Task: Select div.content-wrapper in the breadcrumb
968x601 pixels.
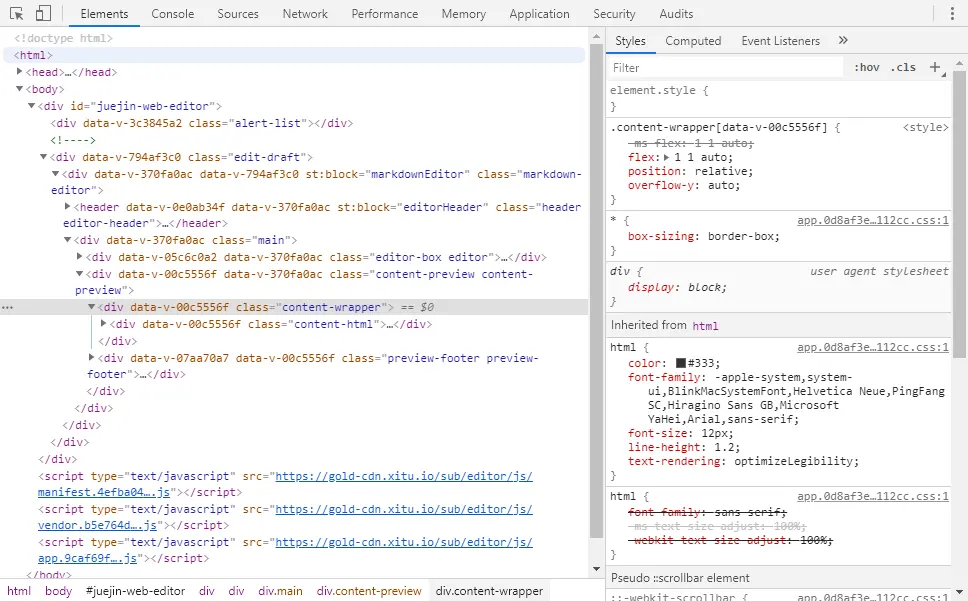Action: 489,591
